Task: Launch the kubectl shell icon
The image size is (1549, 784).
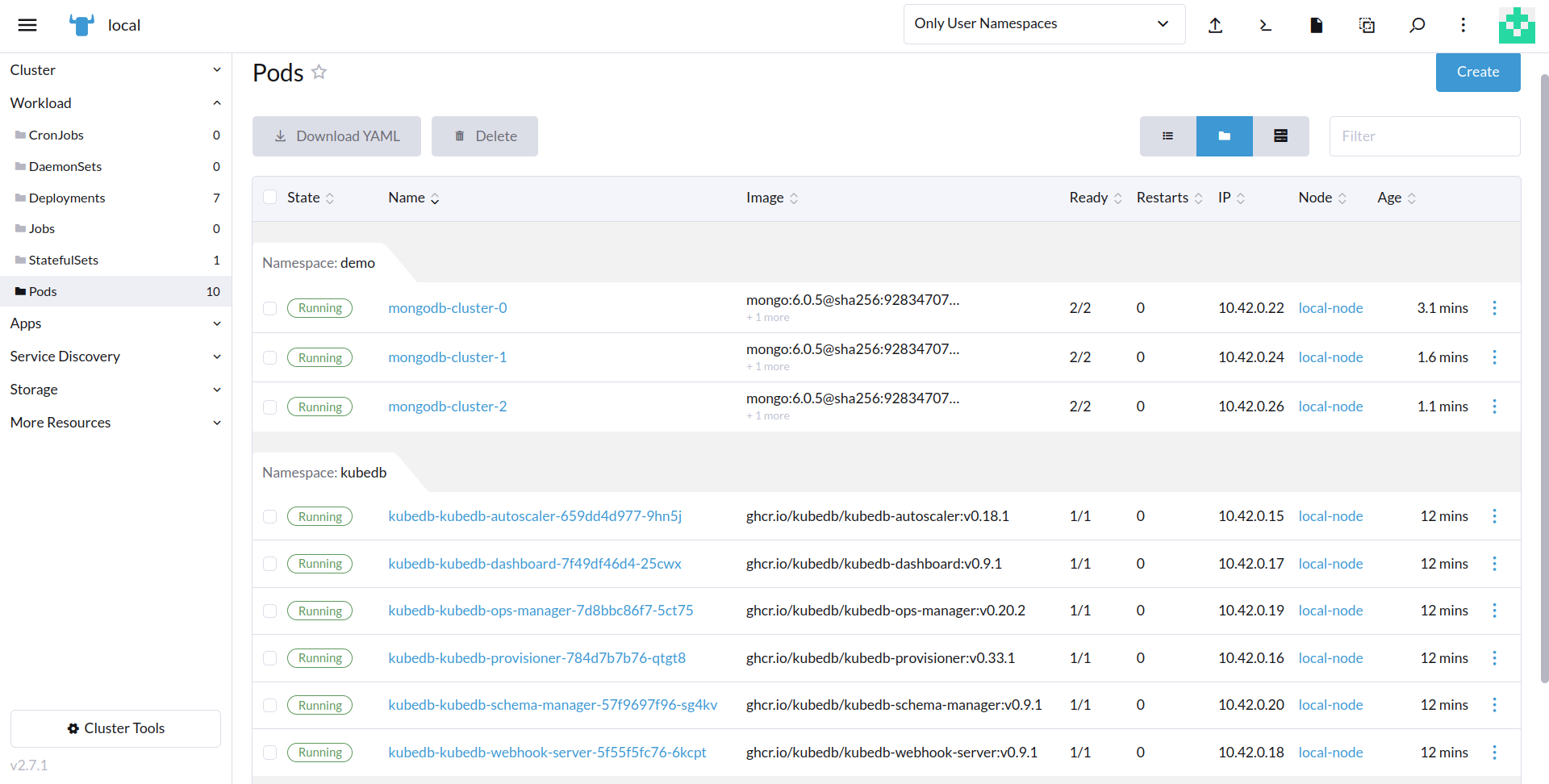Action: coord(1265,25)
